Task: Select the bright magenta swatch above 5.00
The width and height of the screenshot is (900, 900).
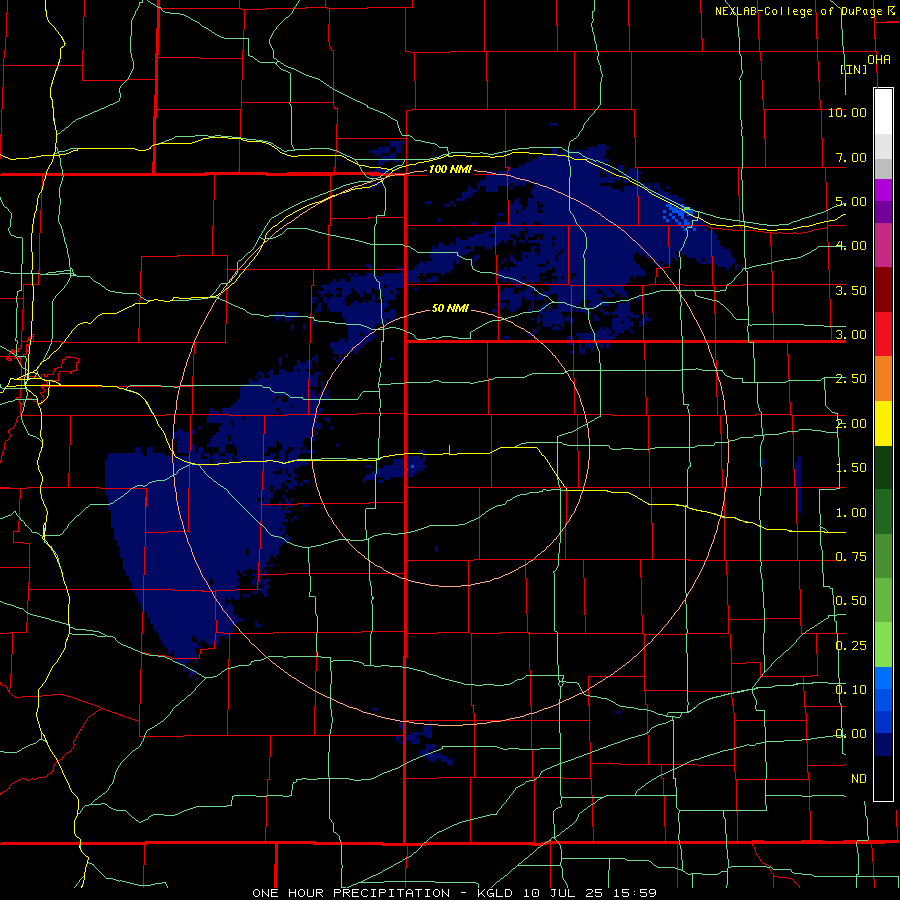Action: click(883, 190)
